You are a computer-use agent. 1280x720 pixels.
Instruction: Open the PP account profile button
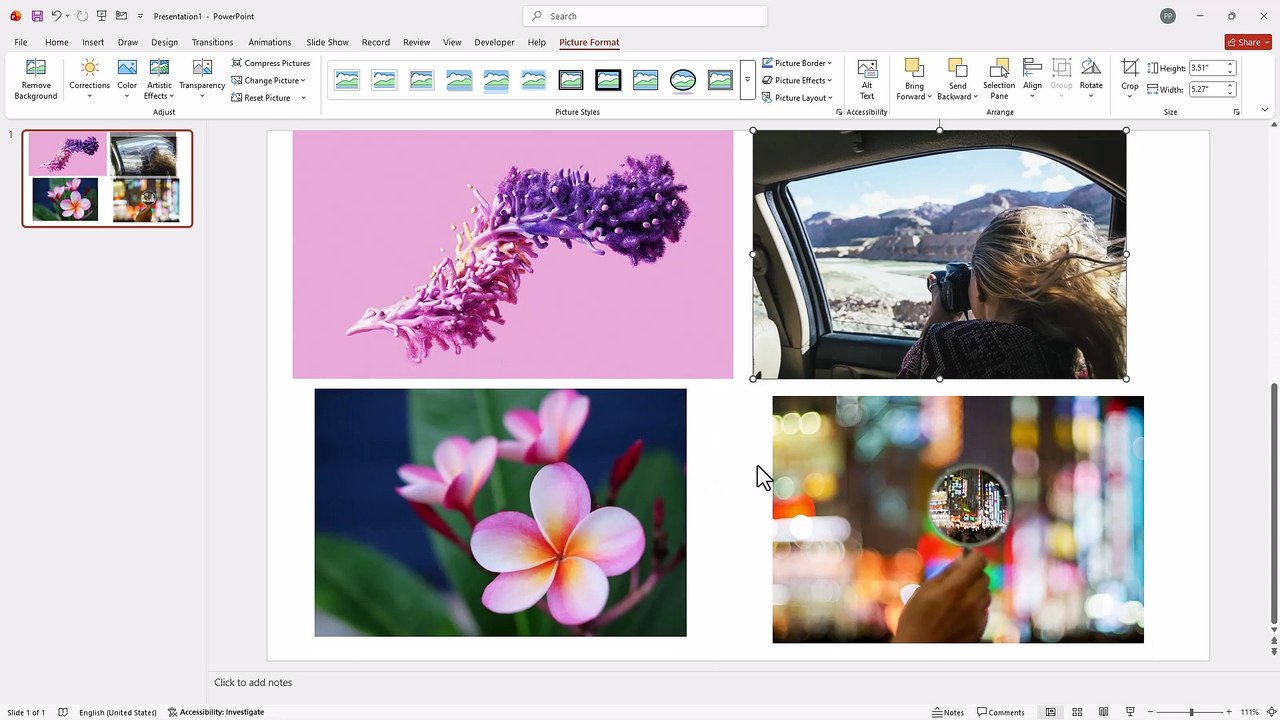click(x=1168, y=16)
